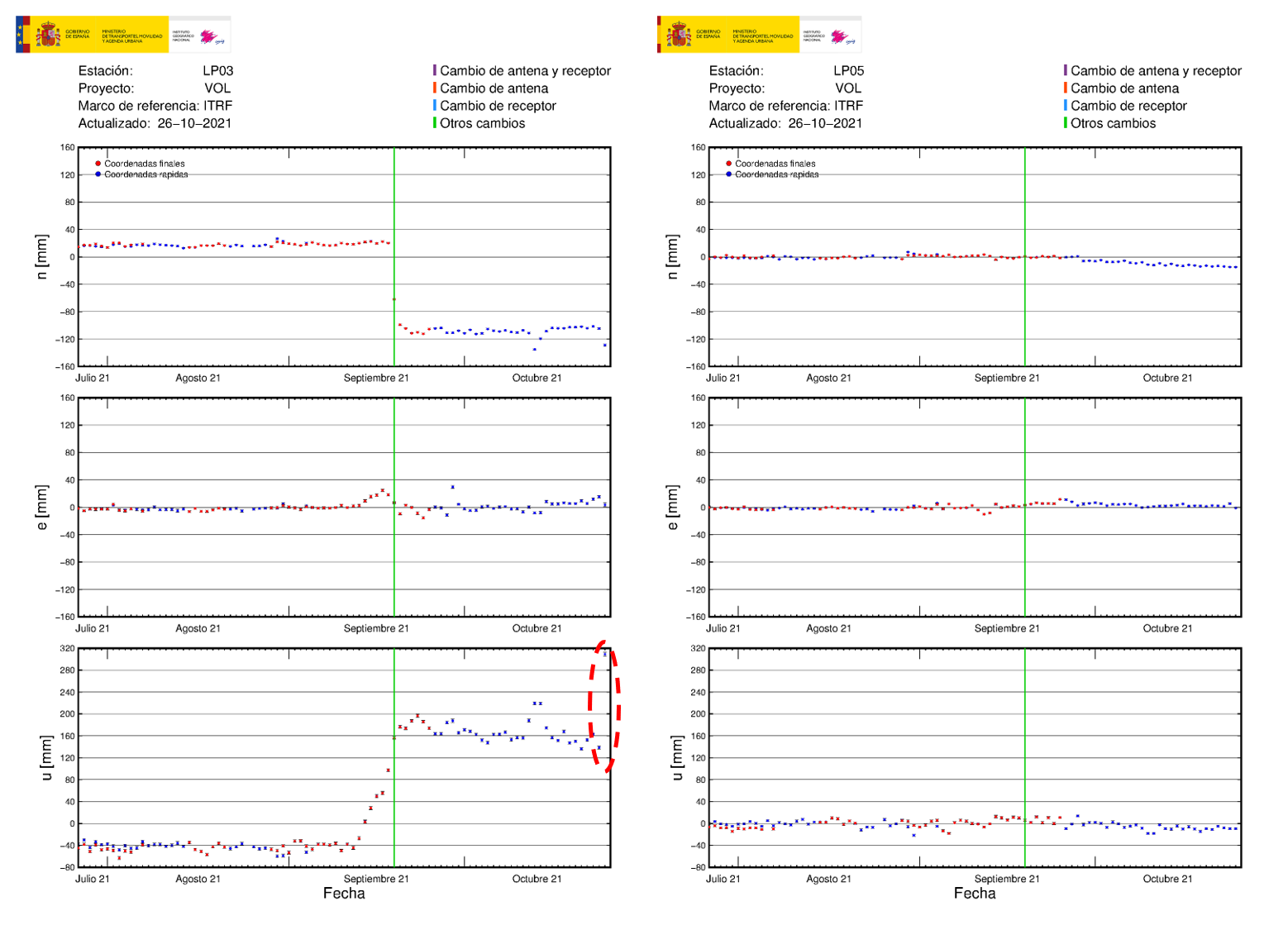Click the purple swatch for Cambio de antena y receptor, LP03

435,70
